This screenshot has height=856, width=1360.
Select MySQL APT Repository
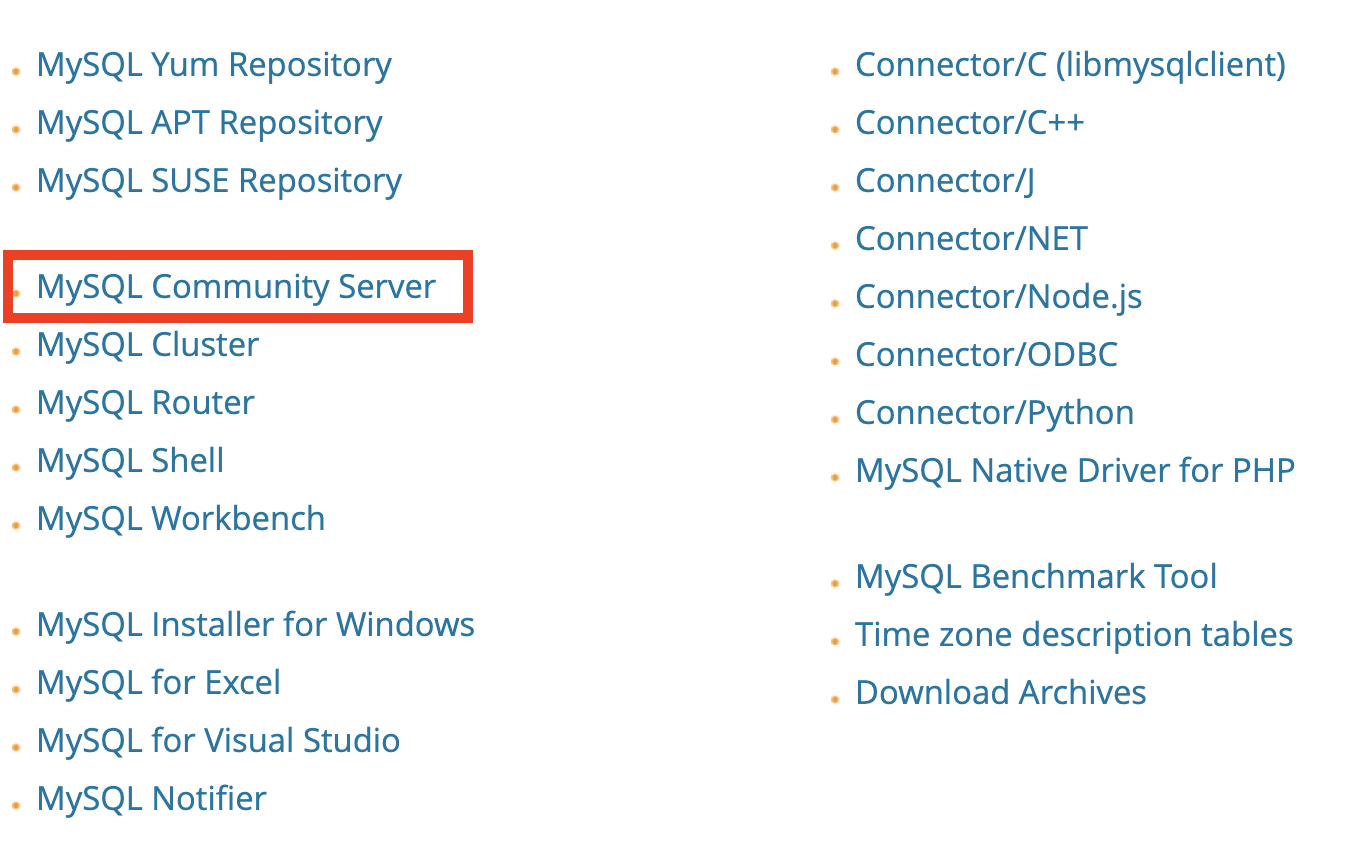pos(209,122)
